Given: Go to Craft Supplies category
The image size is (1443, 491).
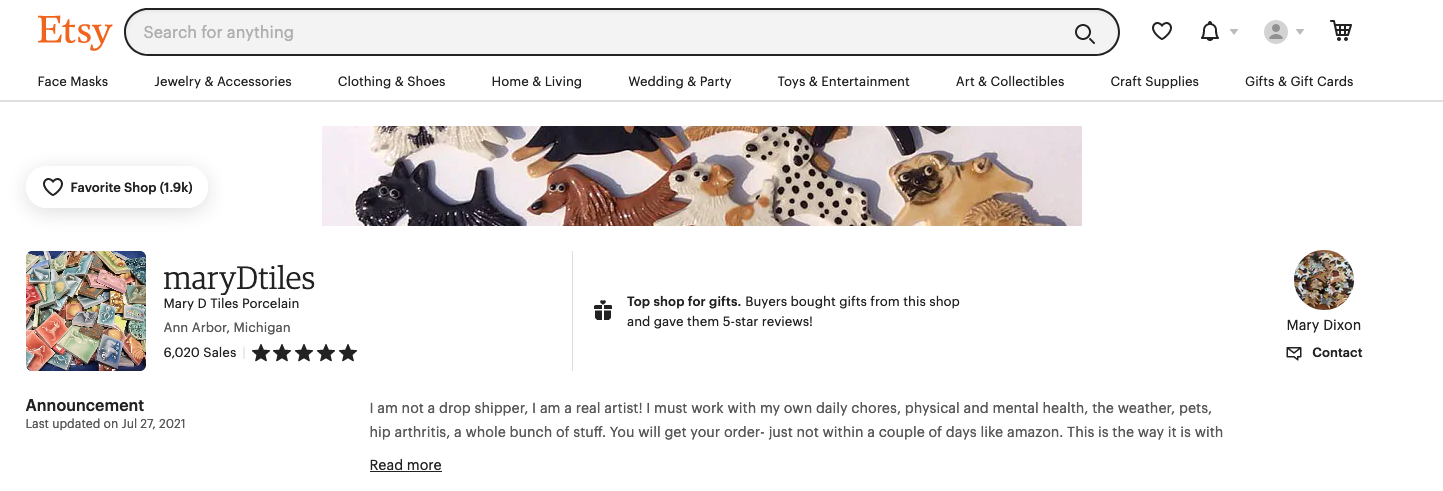Looking at the screenshot, I should pos(1154,82).
